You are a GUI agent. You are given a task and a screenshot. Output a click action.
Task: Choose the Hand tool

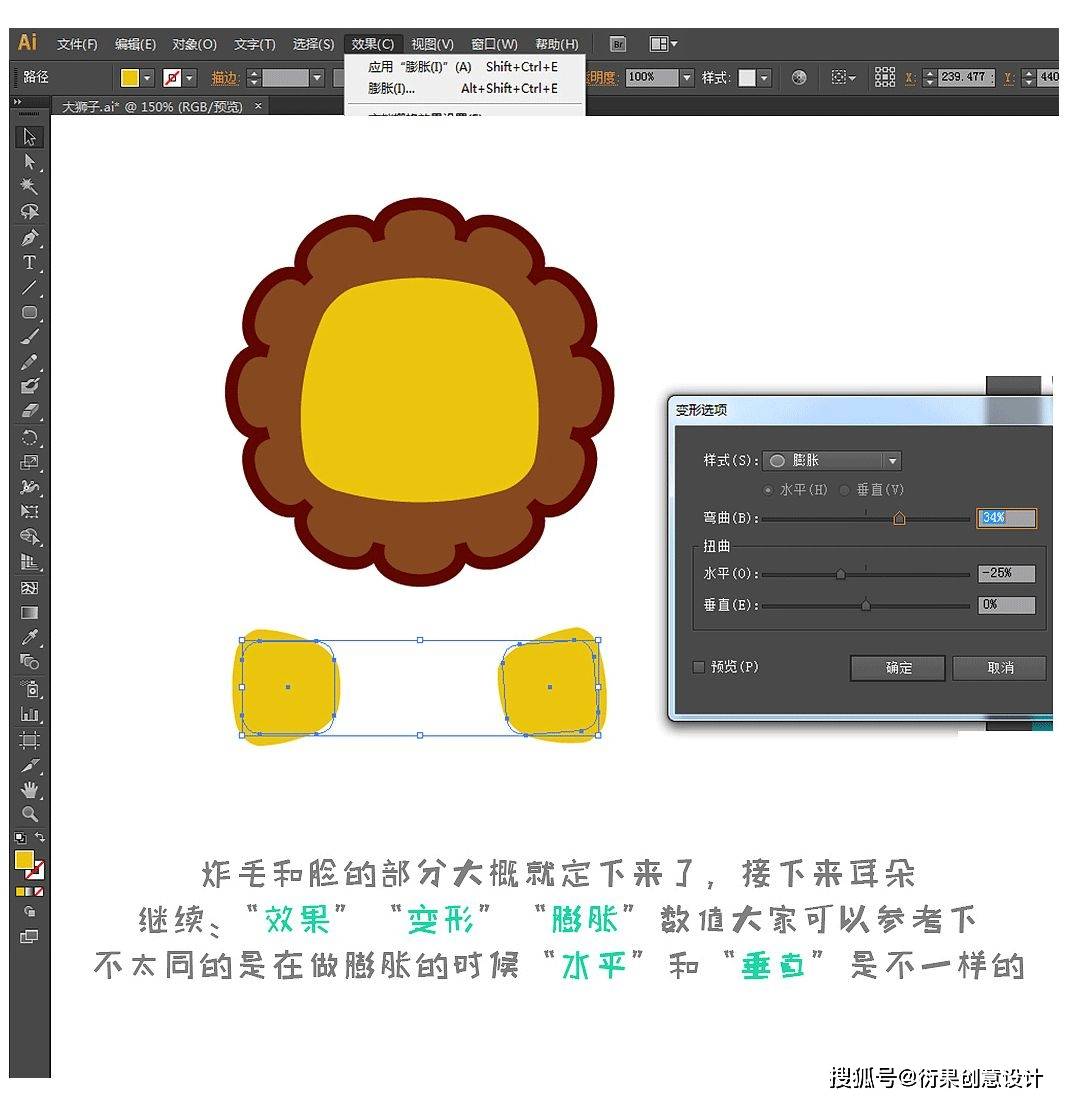click(30, 790)
